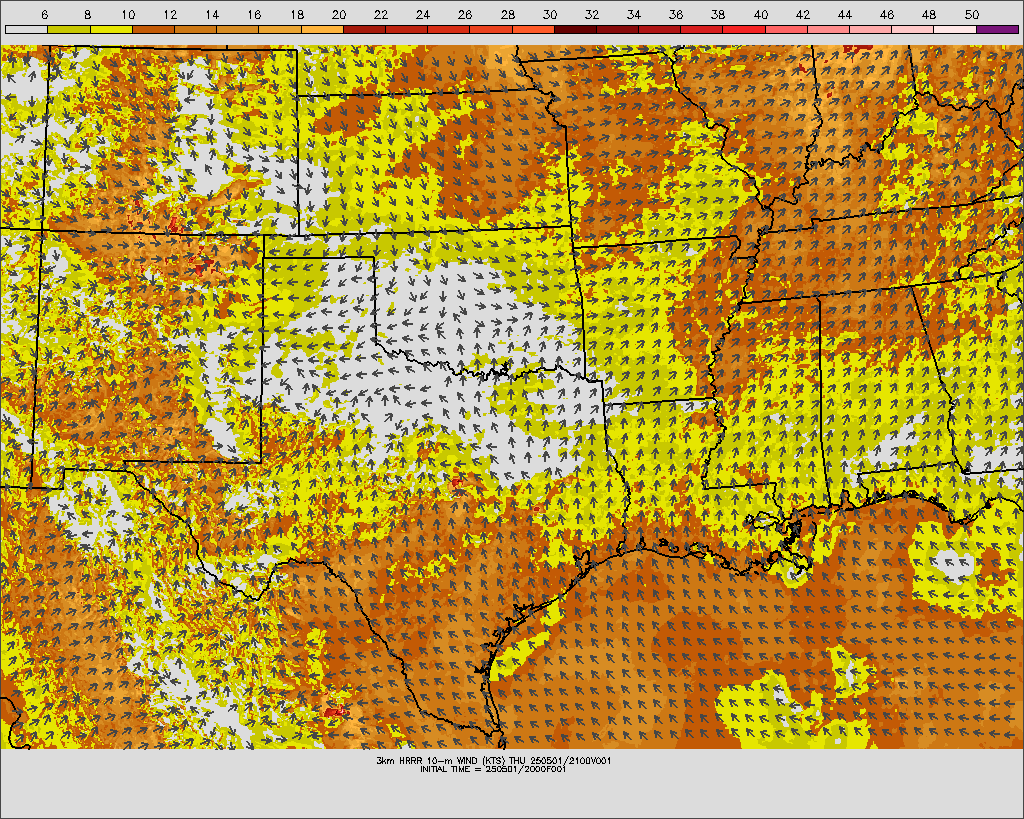1024x819 pixels.
Task: Click the dark red swatch between 20 and 22
Action: (364, 29)
